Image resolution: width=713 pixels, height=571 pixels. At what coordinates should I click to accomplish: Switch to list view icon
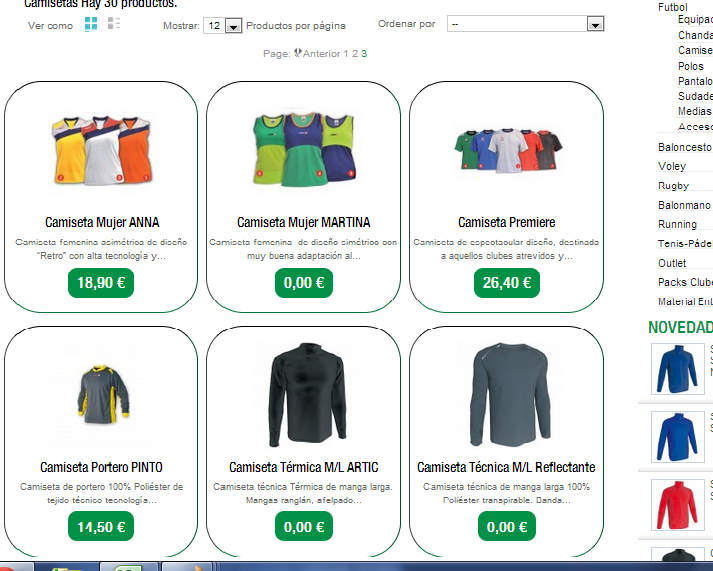[x=114, y=23]
